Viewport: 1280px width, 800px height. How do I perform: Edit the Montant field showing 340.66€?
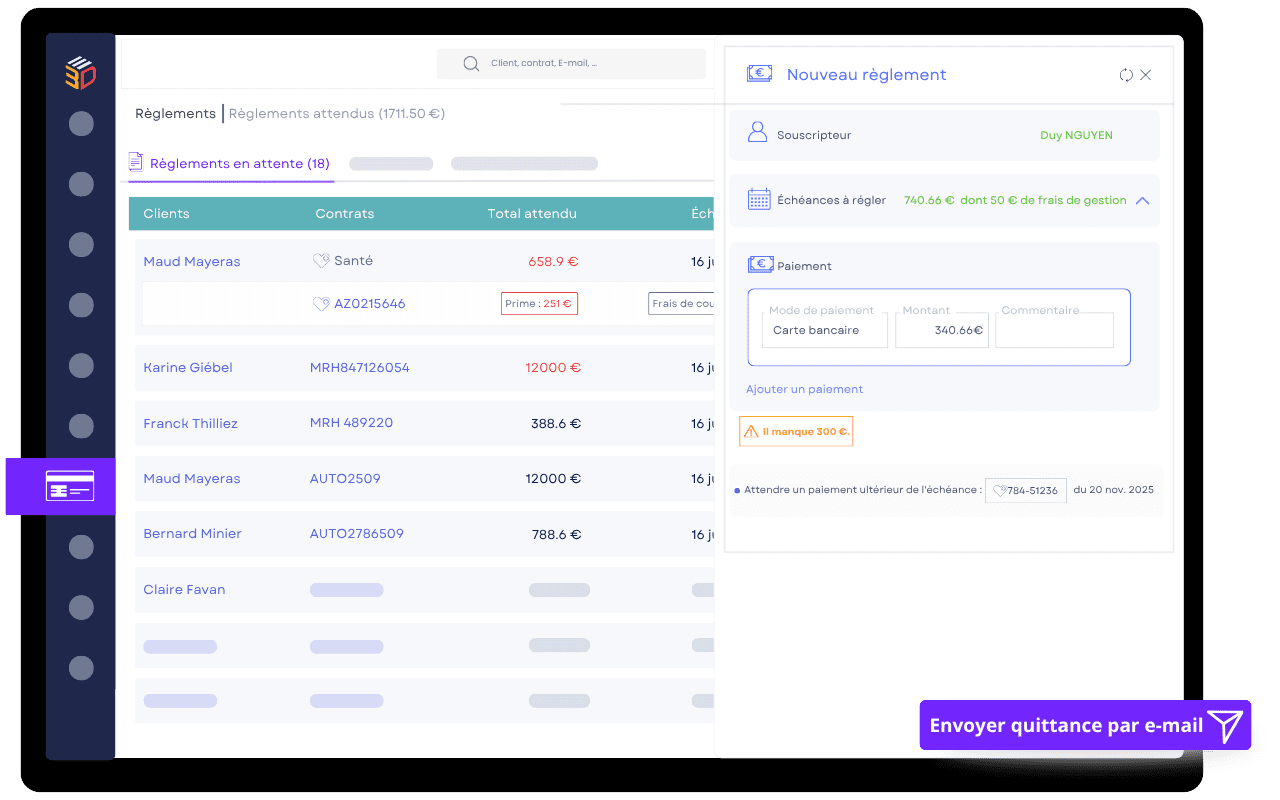941,328
